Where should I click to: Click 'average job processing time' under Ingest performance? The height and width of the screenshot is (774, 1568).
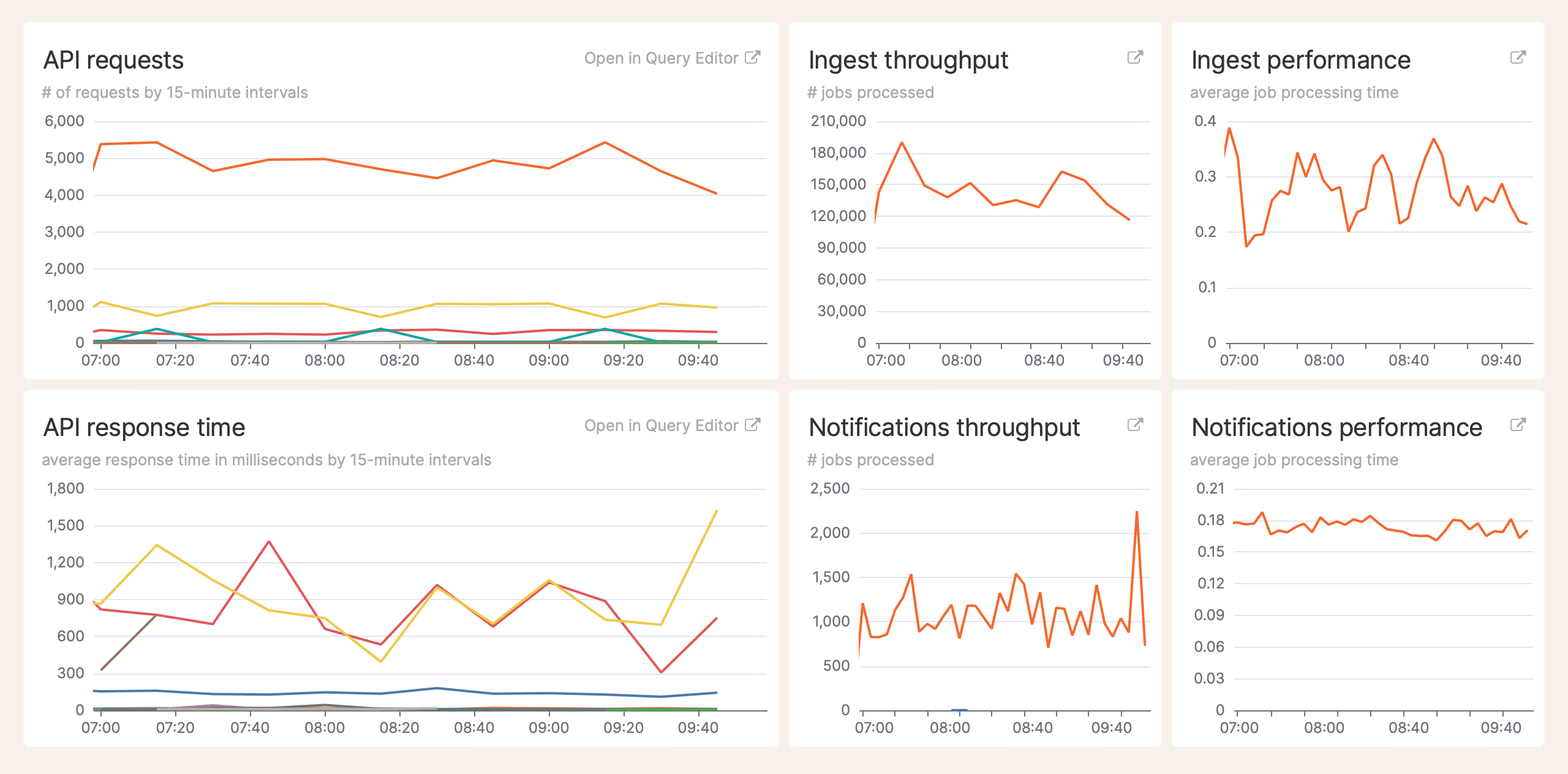pyautogui.click(x=1293, y=92)
